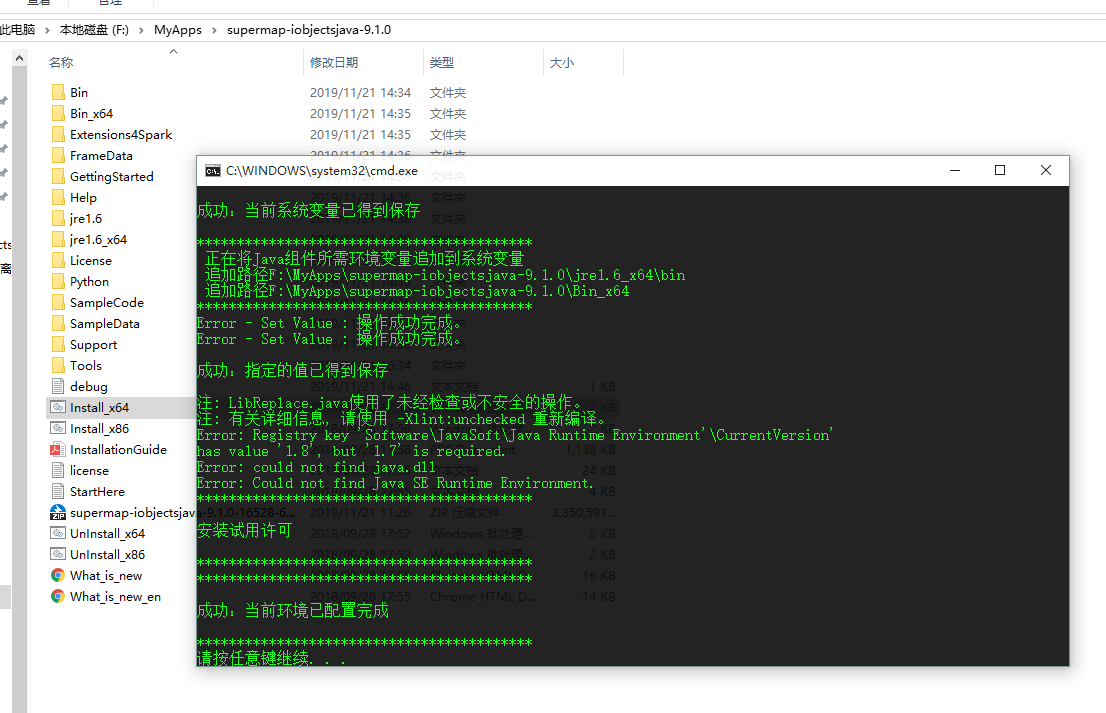This screenshot has width=1106, height=713.
Task: Click the lowercase license text file icon
Action: point(58,470)
